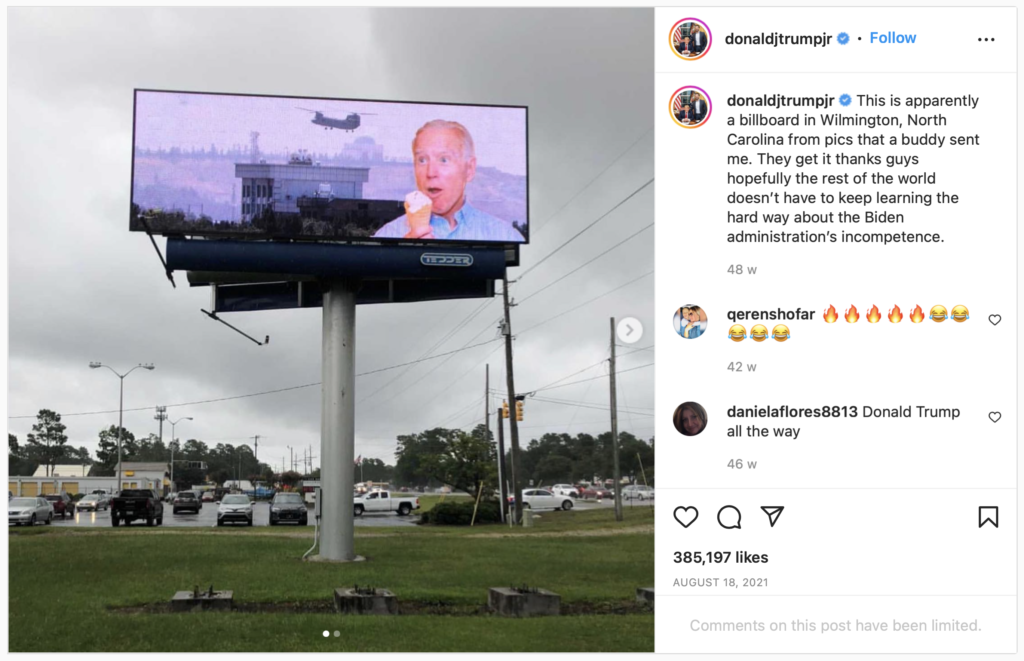
Task: Open danielaflores8813's avatar
Action: coord(690,419)
